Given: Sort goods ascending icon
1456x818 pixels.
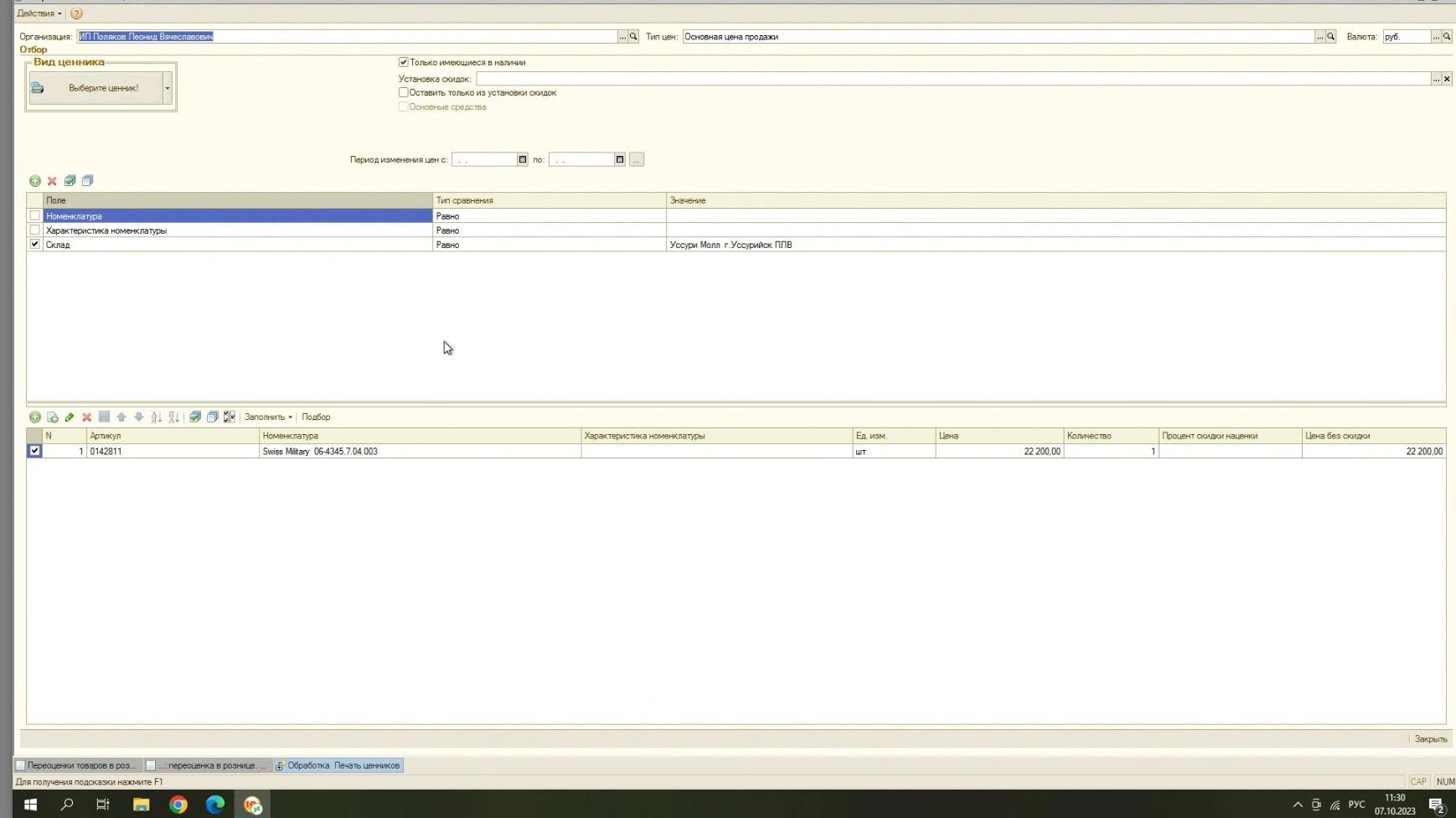Looking at the screenshot, I should coord(156,417).
